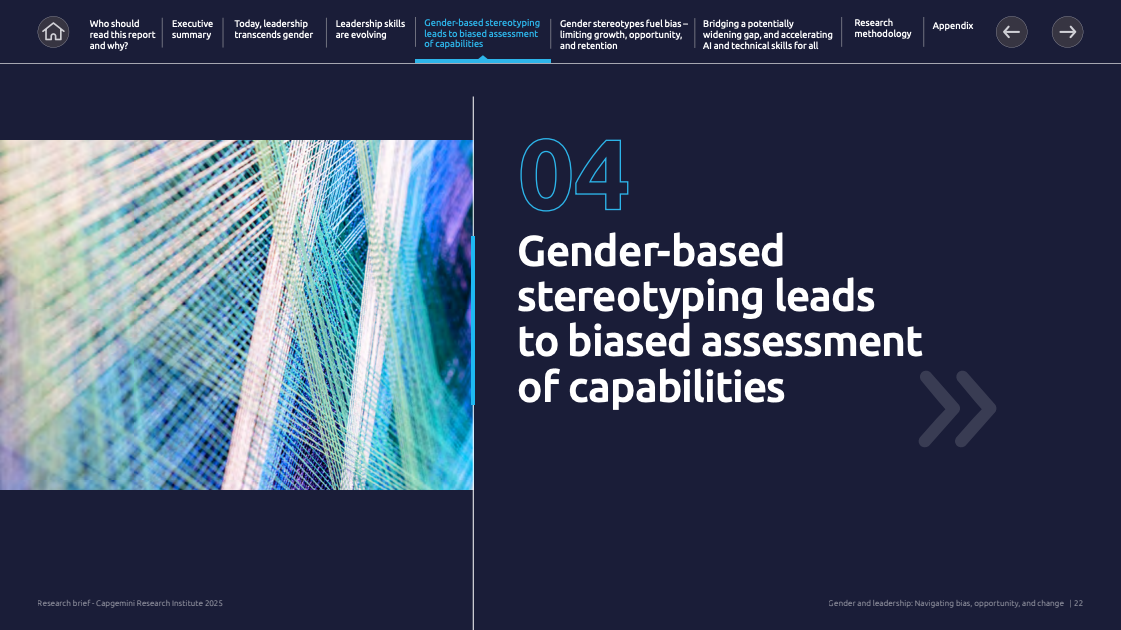Click the Home icon in navigation bar

[x=53, y=32]
